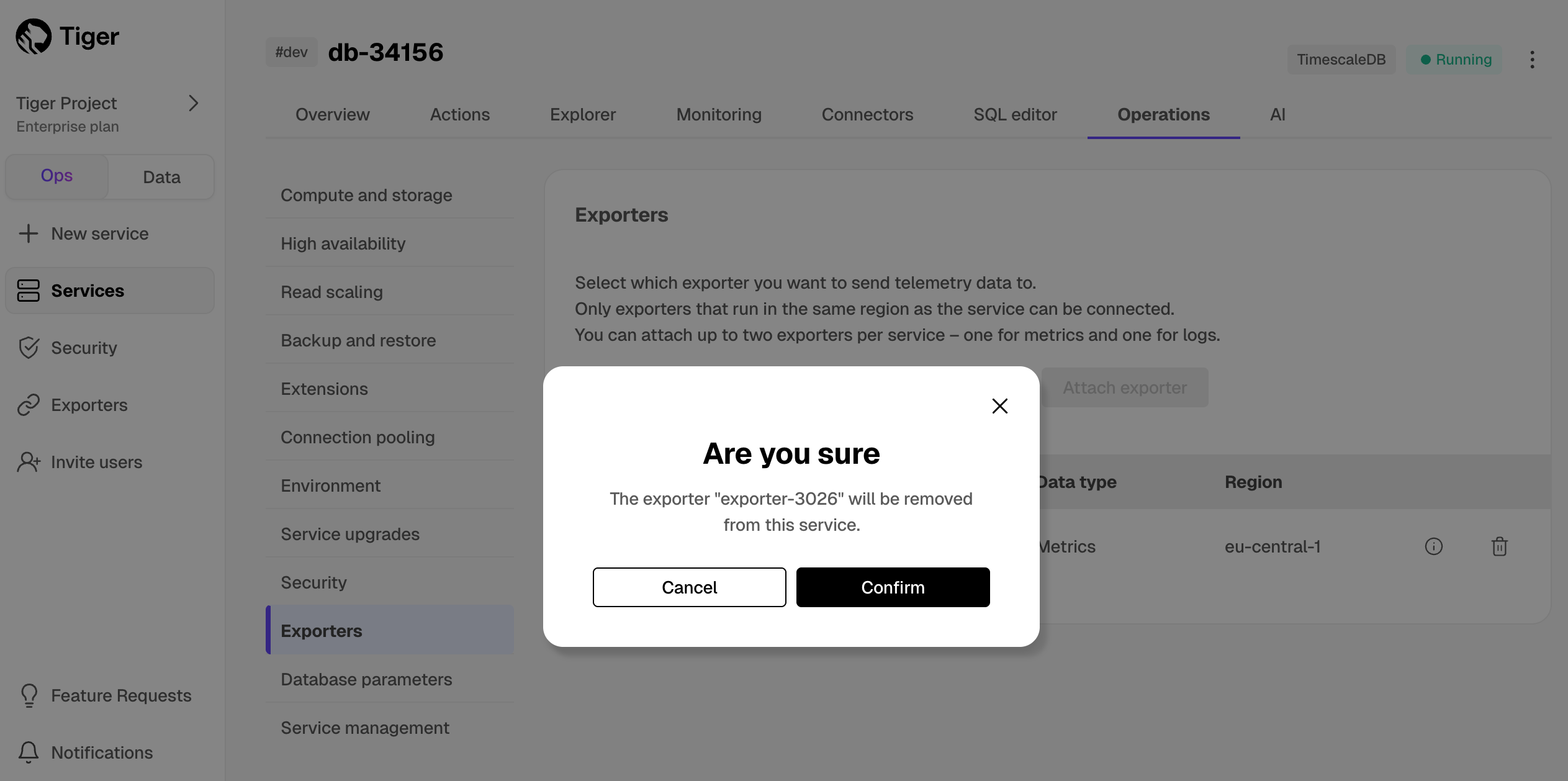Switch to the Monitoring tab

pyautogui.click(x=718, y=115)
